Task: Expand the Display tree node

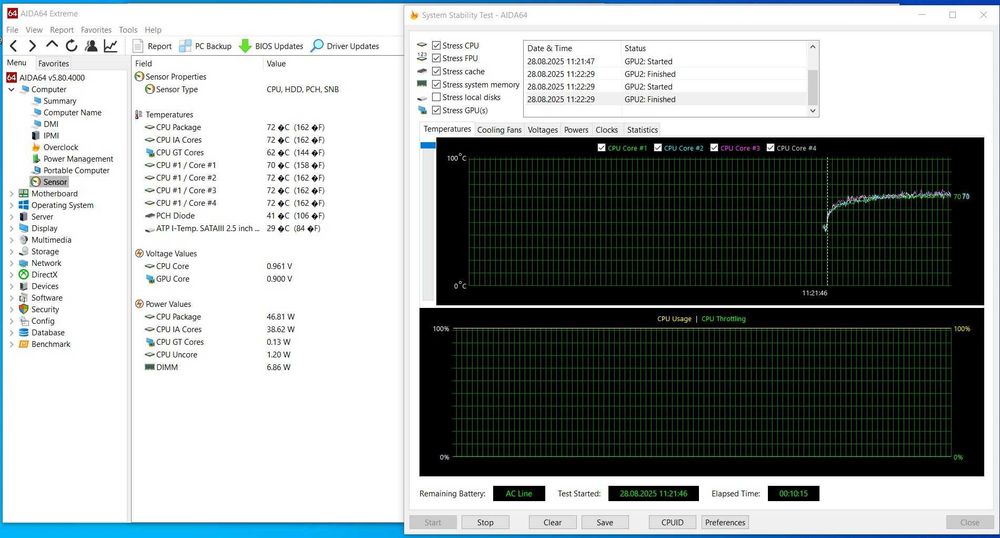Action: pyautogui.click(x=11, y=228)
